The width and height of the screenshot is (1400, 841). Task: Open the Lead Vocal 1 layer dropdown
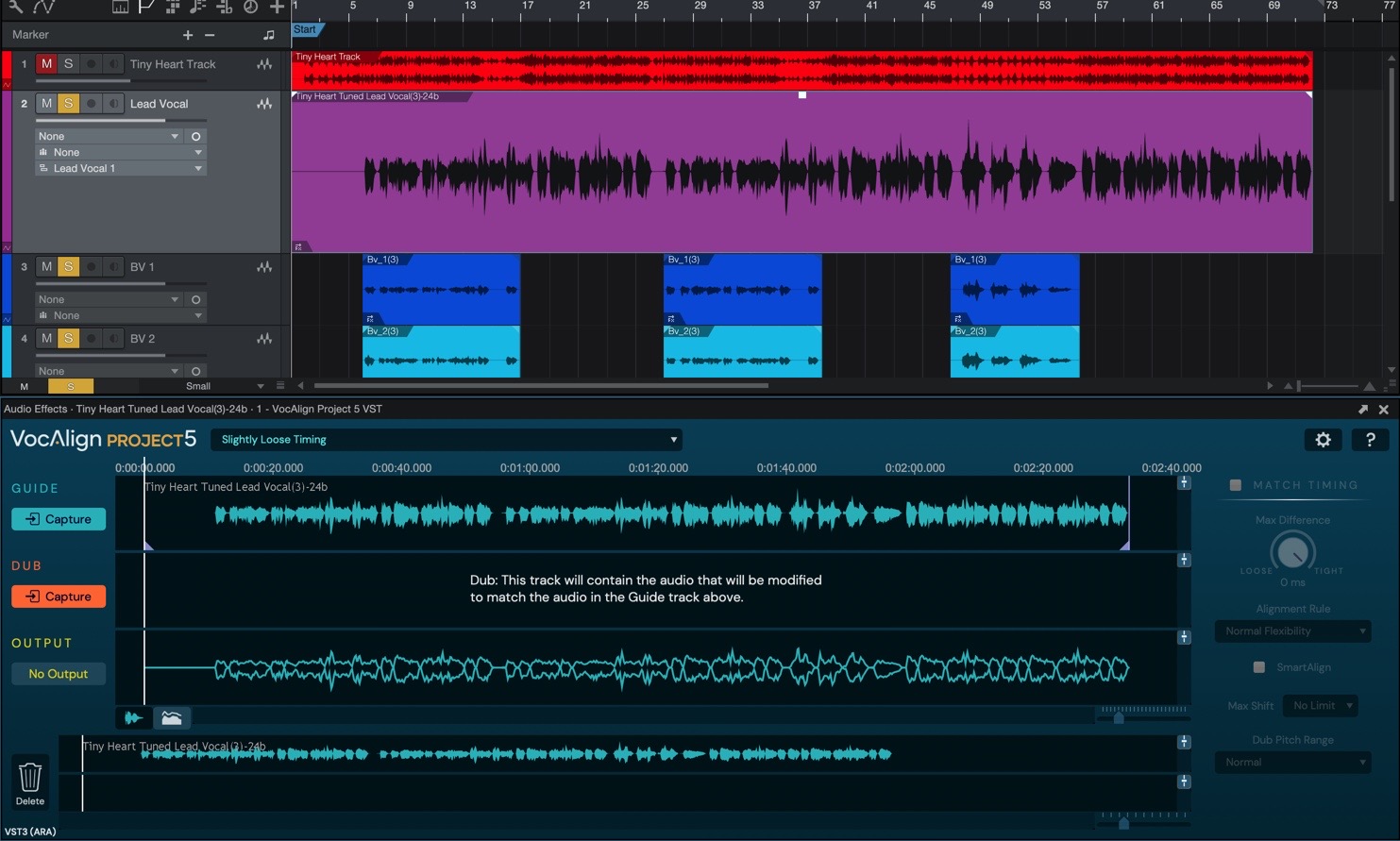tap(121, 168)
